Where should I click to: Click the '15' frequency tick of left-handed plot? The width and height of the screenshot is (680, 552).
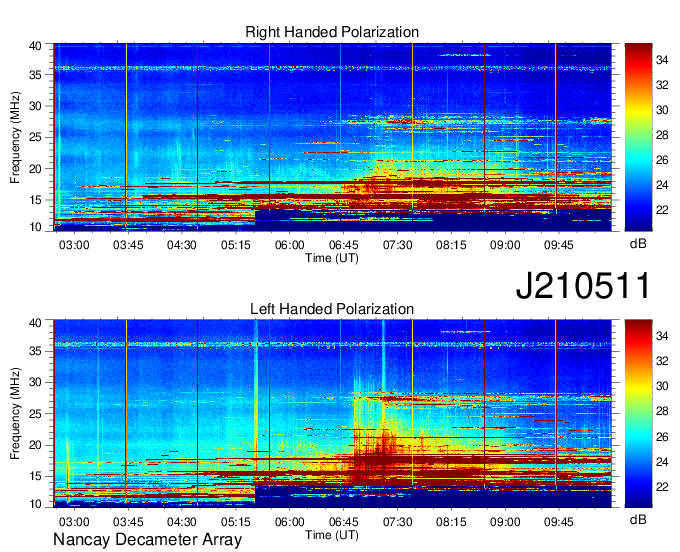point(36,477)
